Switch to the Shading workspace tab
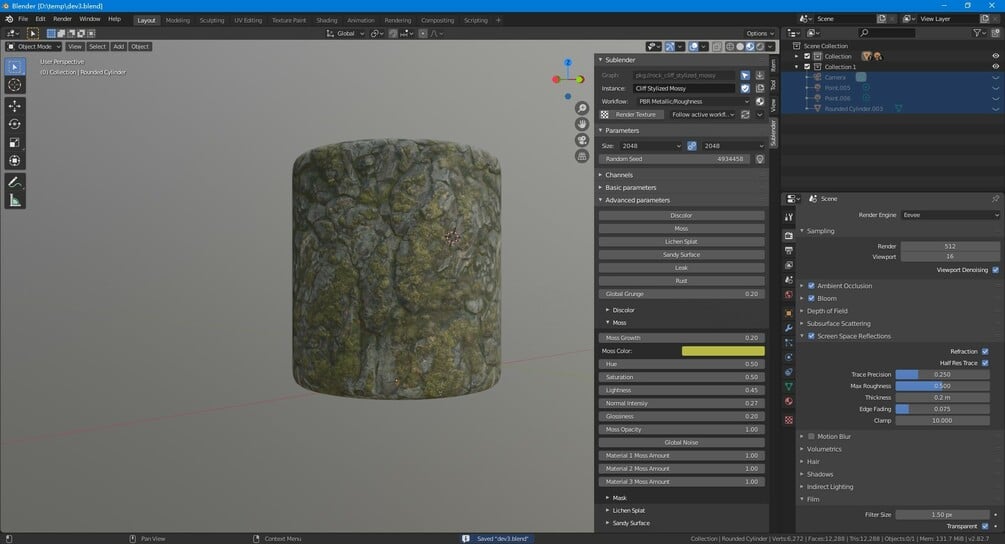This screenshot has height=544, width=1005. (x=326, y=20)
